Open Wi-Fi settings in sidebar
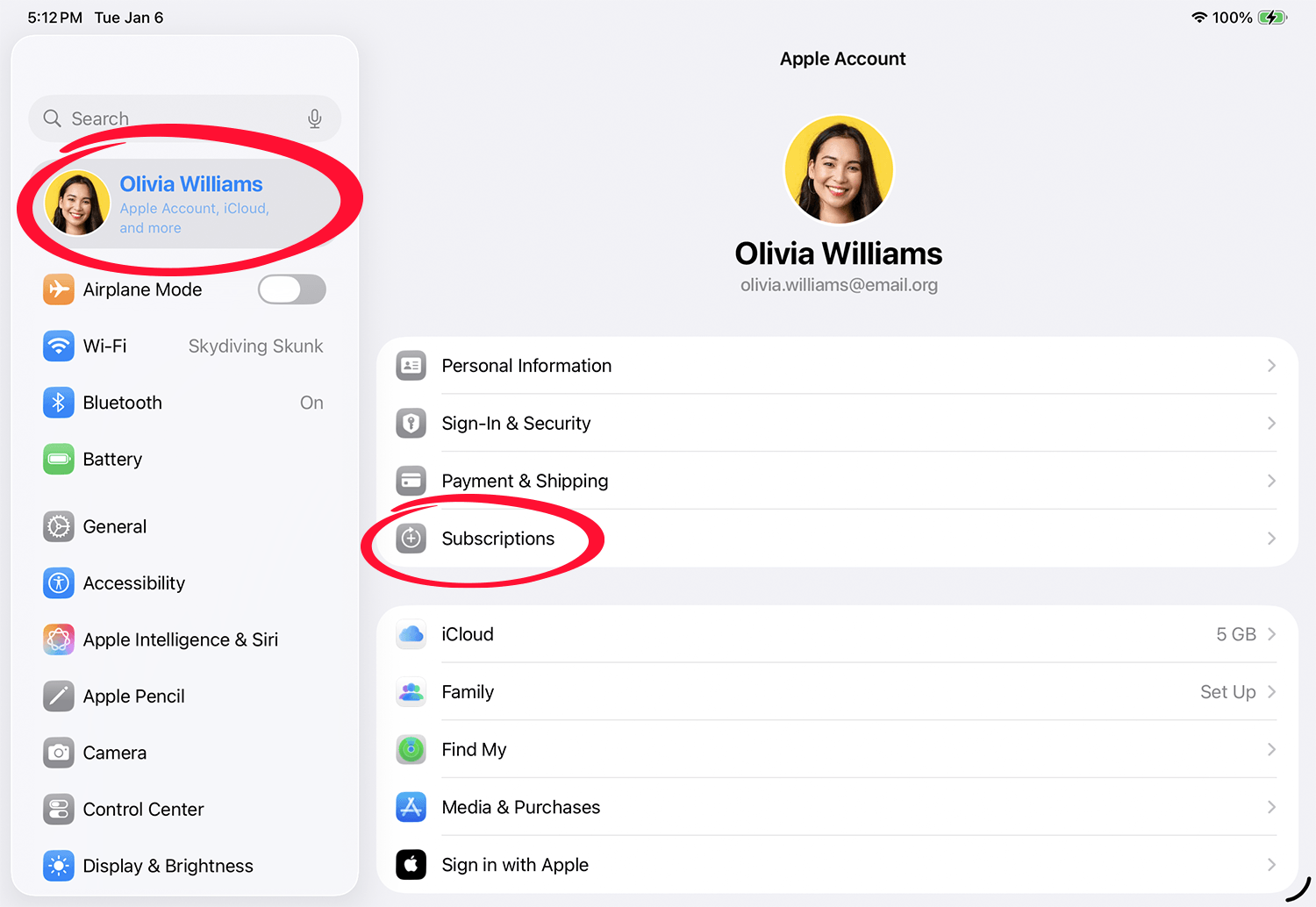The image size is (1316, 907). (x=184, y=346)
